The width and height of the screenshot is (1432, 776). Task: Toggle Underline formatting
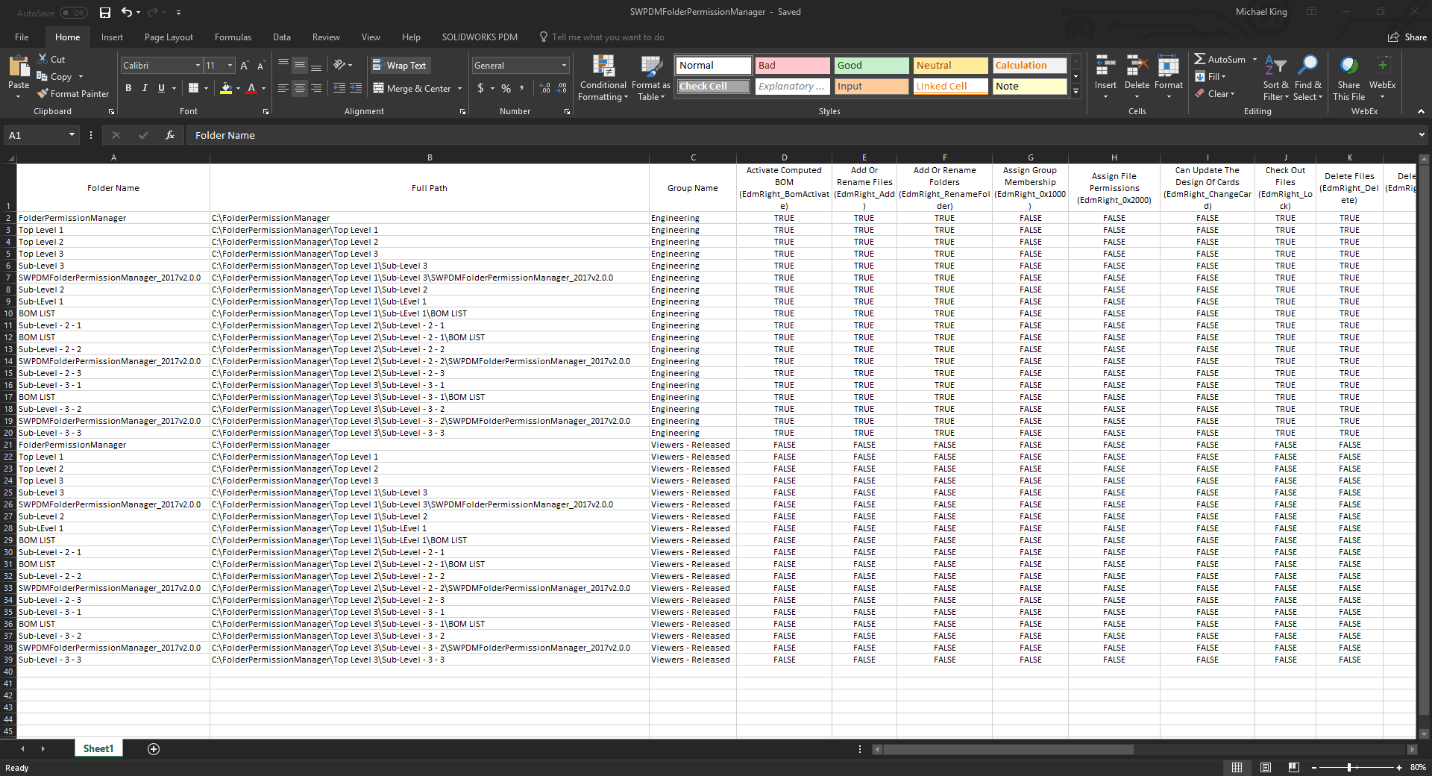pos(160,88)
